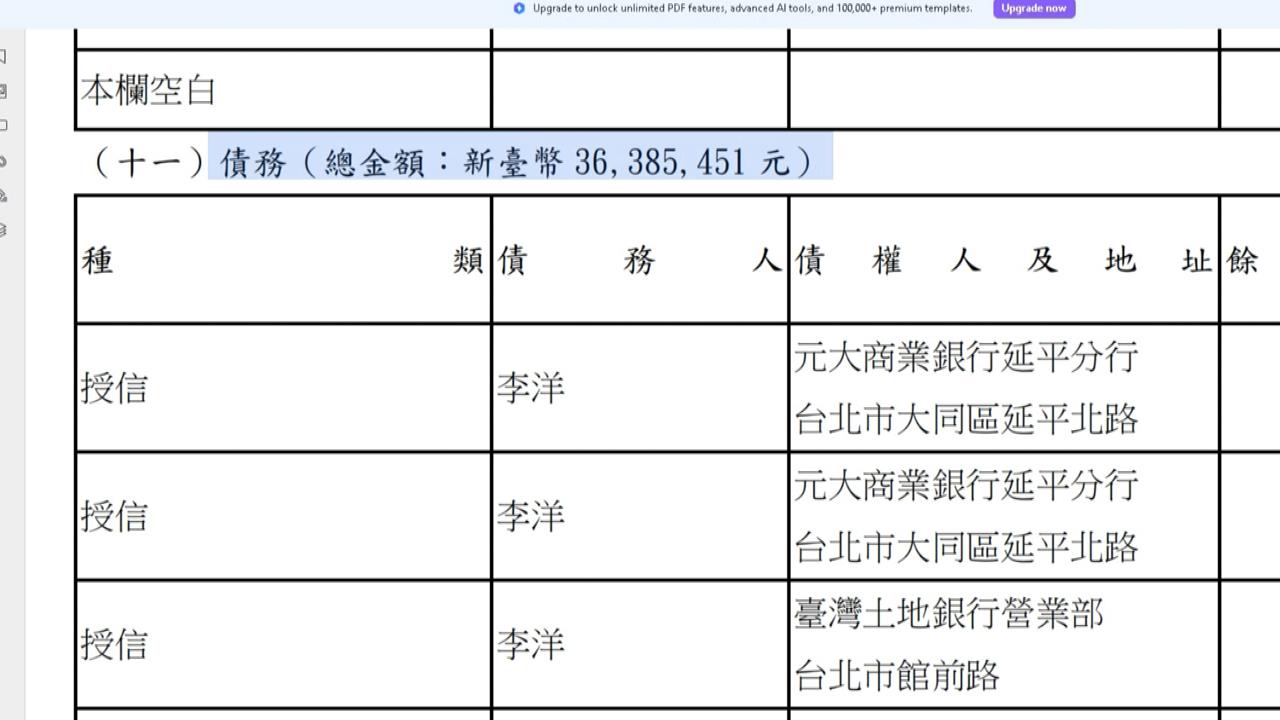Open the comments panel icon in the sidebar
This screenshot has width=1280, height=720.
(8, 126)
